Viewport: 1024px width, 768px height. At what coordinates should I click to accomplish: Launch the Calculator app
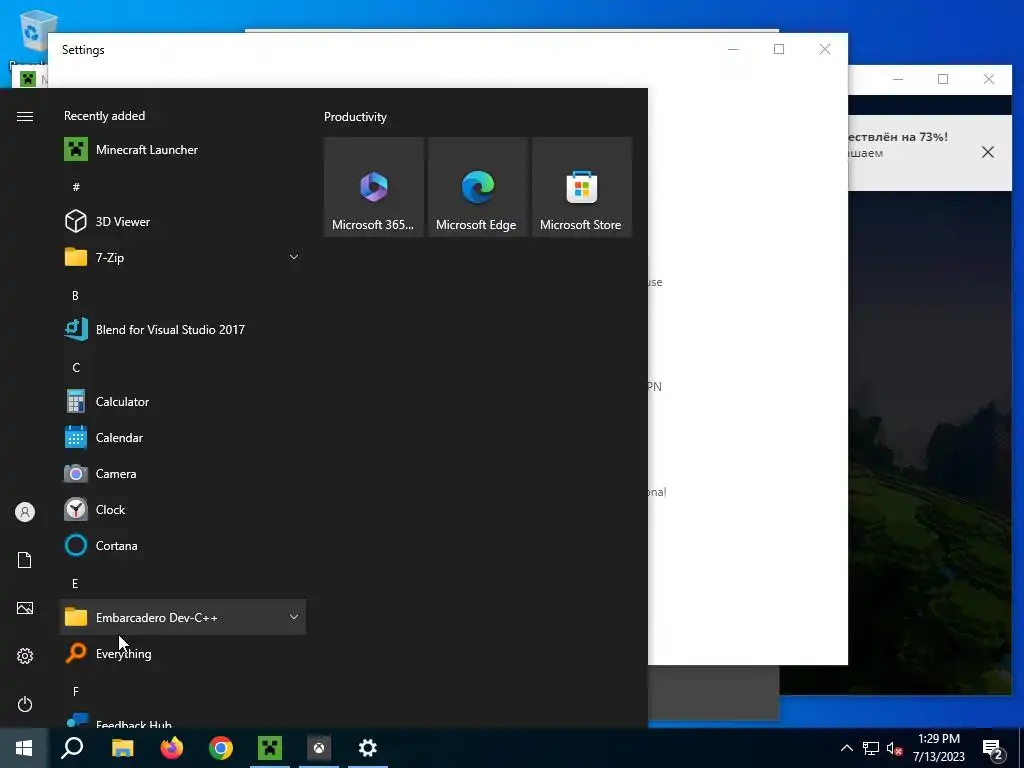click(x=183, y=402)
